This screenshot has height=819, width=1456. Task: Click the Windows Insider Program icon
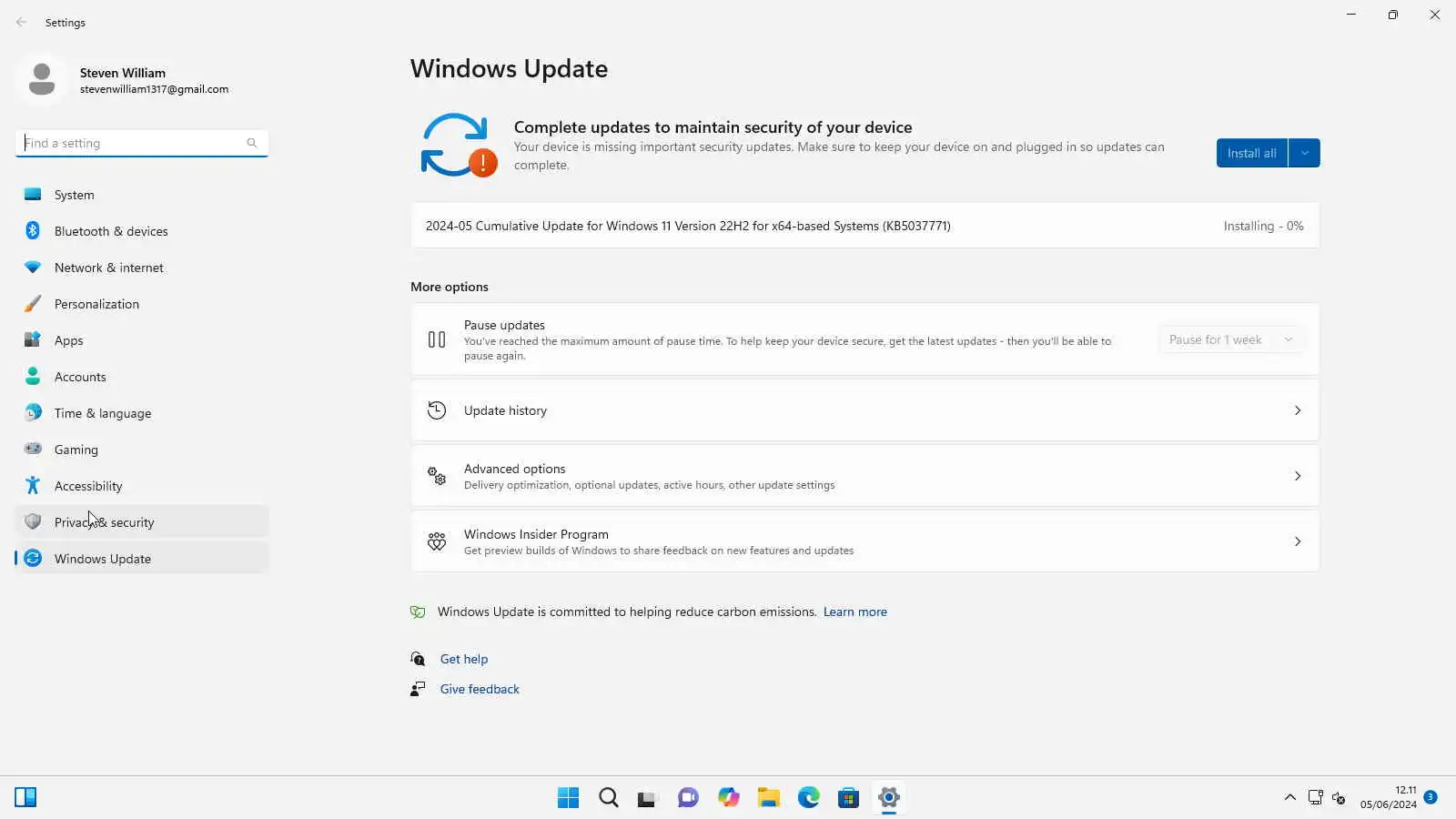(437, 541)
